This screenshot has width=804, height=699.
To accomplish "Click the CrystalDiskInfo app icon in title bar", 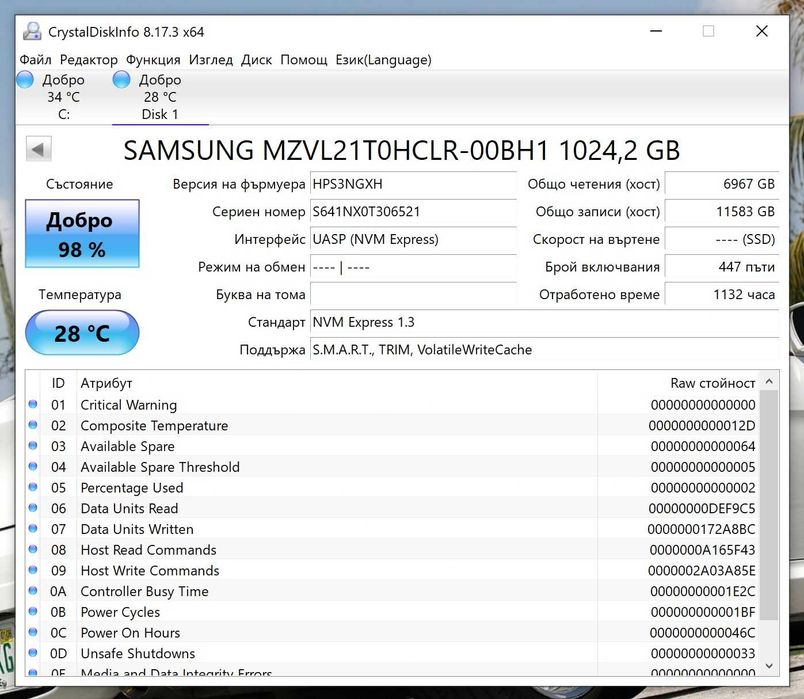I will click(x=32, y=31).
